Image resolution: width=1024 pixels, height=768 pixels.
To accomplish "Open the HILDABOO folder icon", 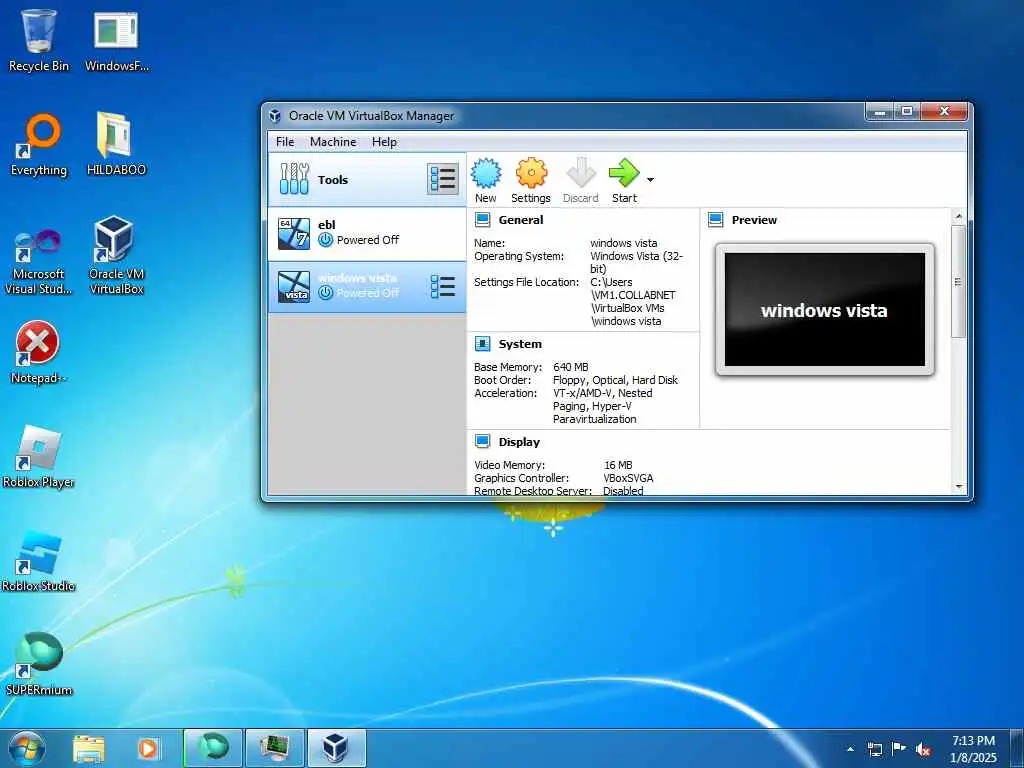I will coord(116,145).
